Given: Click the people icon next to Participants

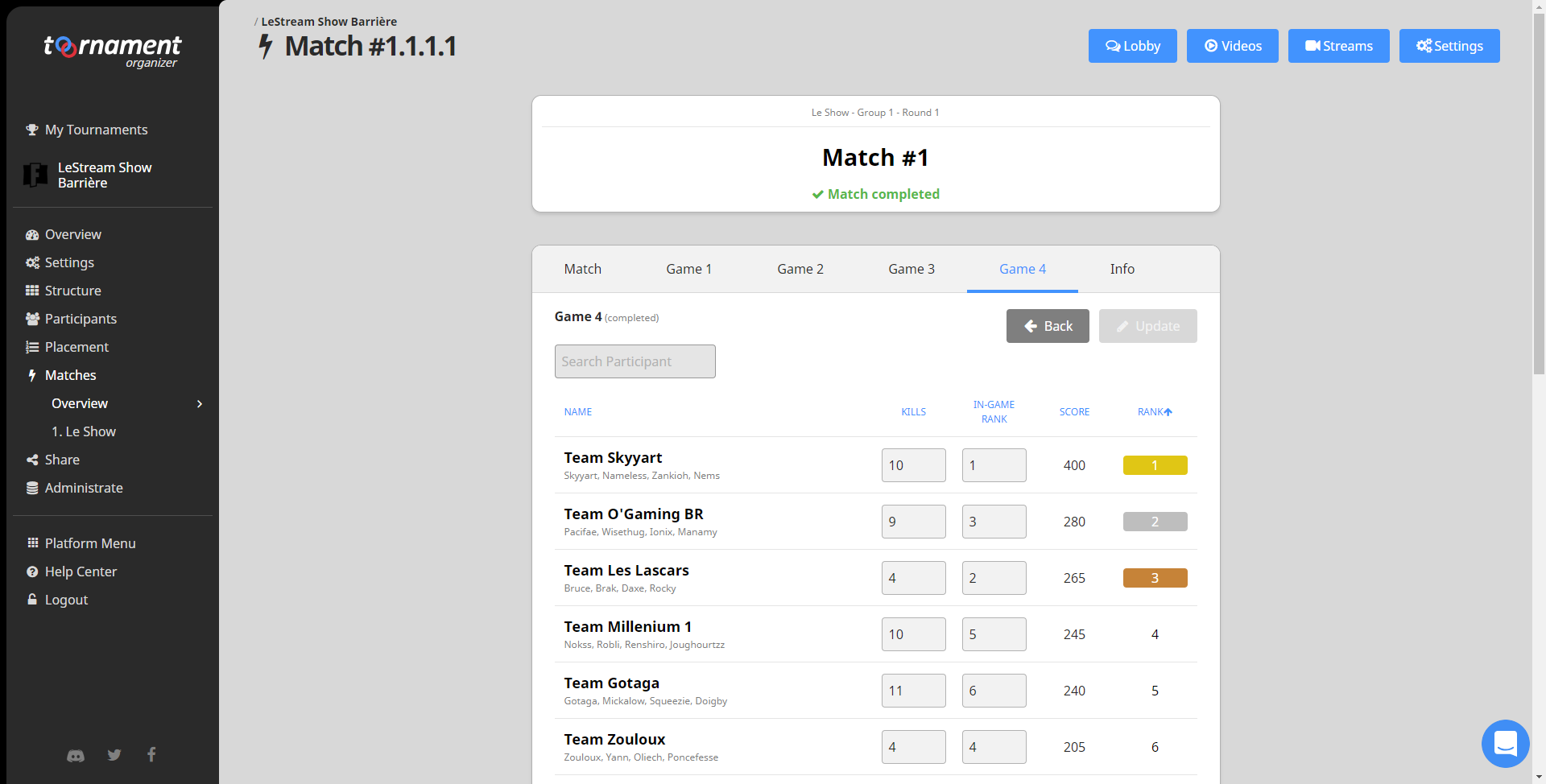Looking at the screenshot, I should [x=32, y=319].
